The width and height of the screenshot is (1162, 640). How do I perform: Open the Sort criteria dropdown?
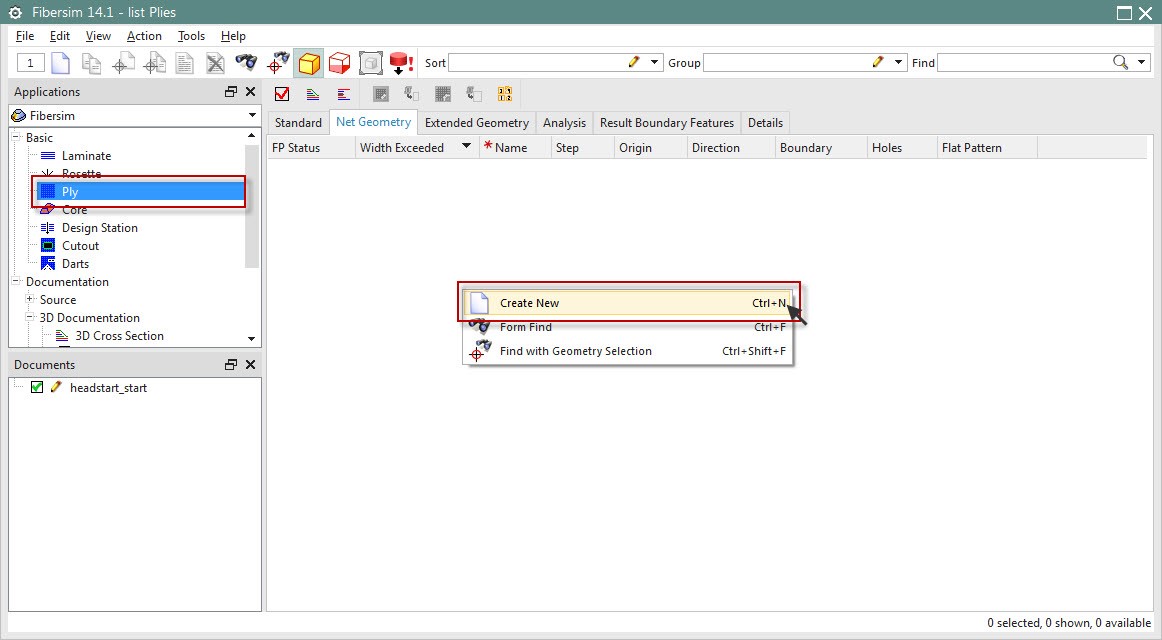654,62
